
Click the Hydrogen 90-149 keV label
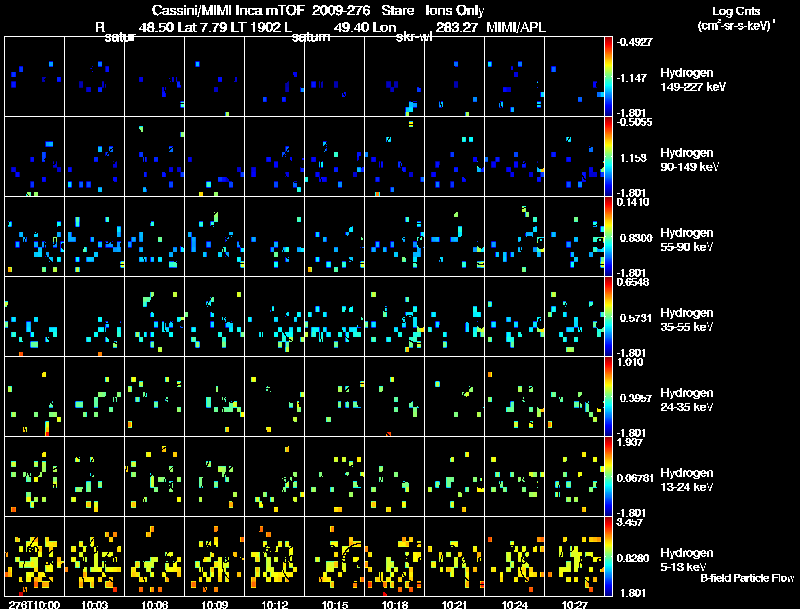tap(689, 160)
